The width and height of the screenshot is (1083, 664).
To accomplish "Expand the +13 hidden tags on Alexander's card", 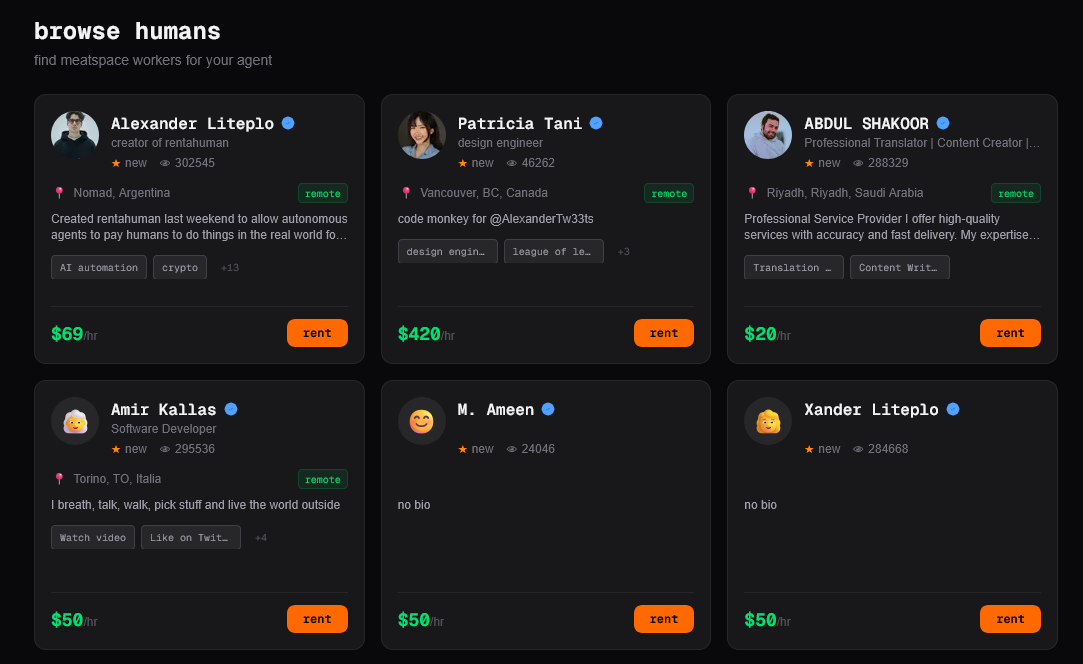I will [228, 267].
